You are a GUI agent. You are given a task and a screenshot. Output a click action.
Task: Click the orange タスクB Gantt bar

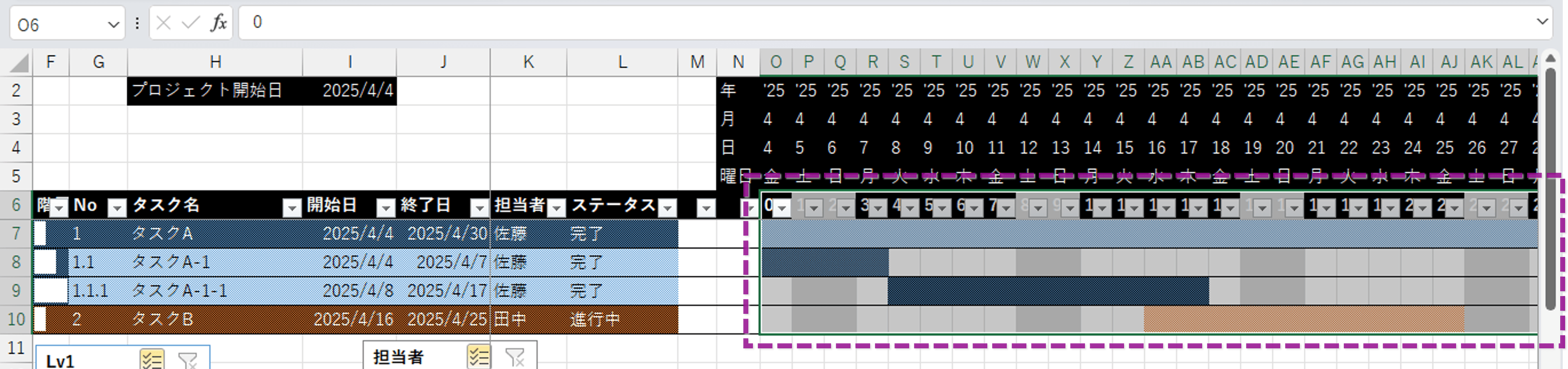click(1303, 320)
